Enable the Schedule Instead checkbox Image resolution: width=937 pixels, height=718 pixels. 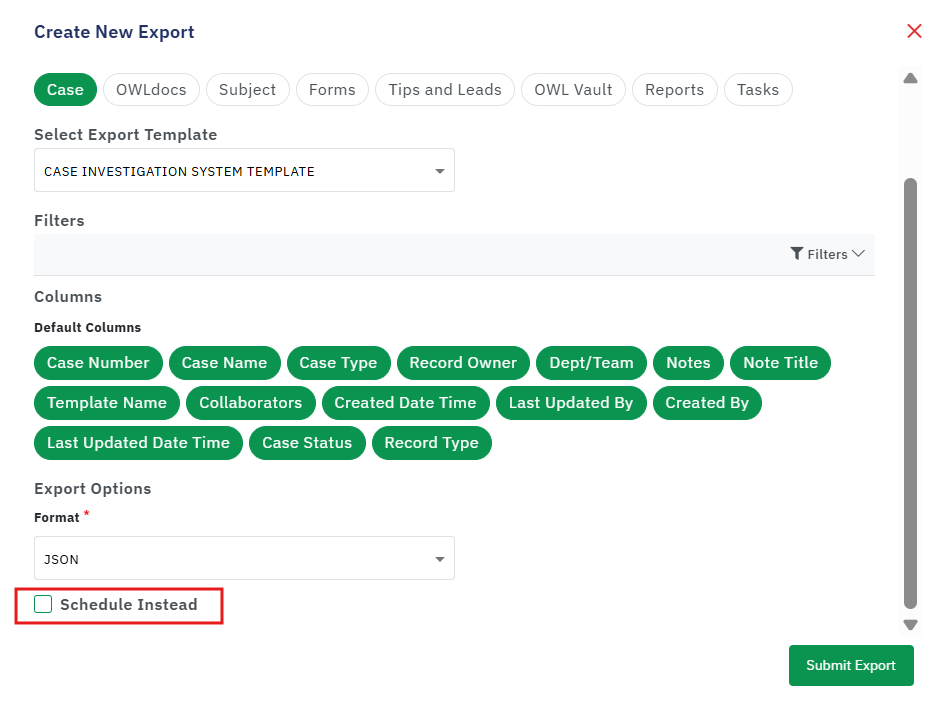43,604
